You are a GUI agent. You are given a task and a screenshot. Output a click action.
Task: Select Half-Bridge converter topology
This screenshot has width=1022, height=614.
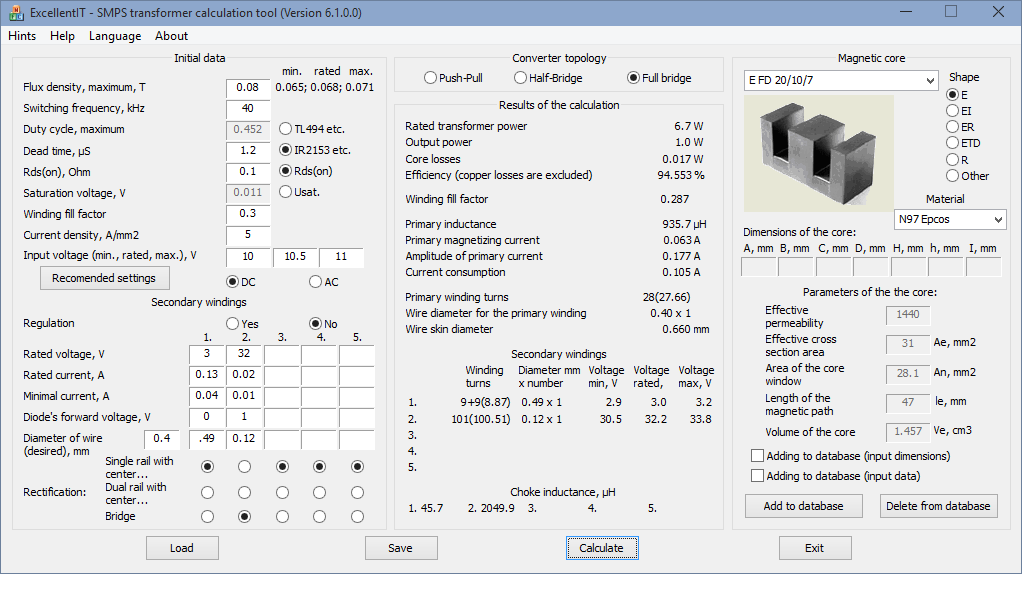tap(521, 78)
